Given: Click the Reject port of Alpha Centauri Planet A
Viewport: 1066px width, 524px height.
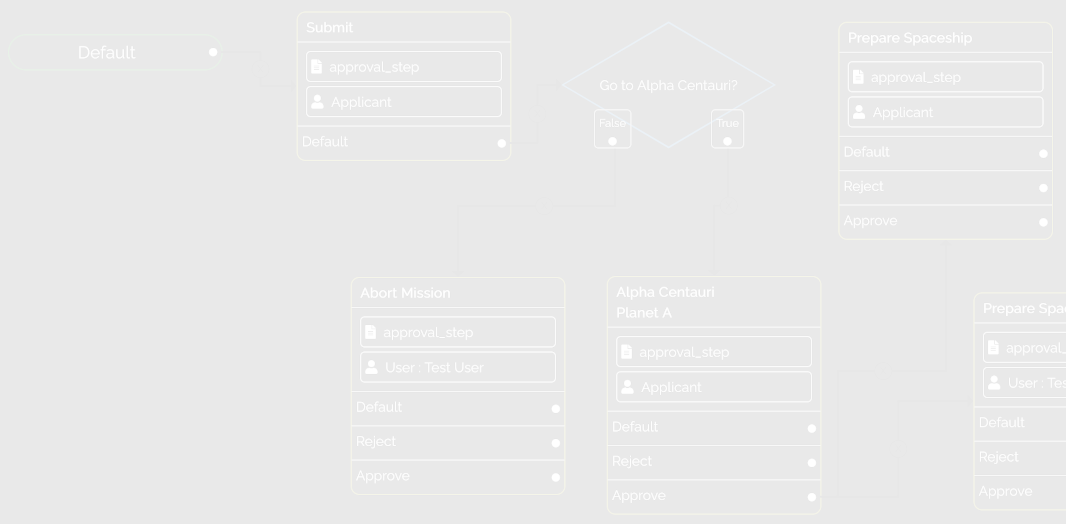Looking at the screenshot, I should (x=812, y=463).
